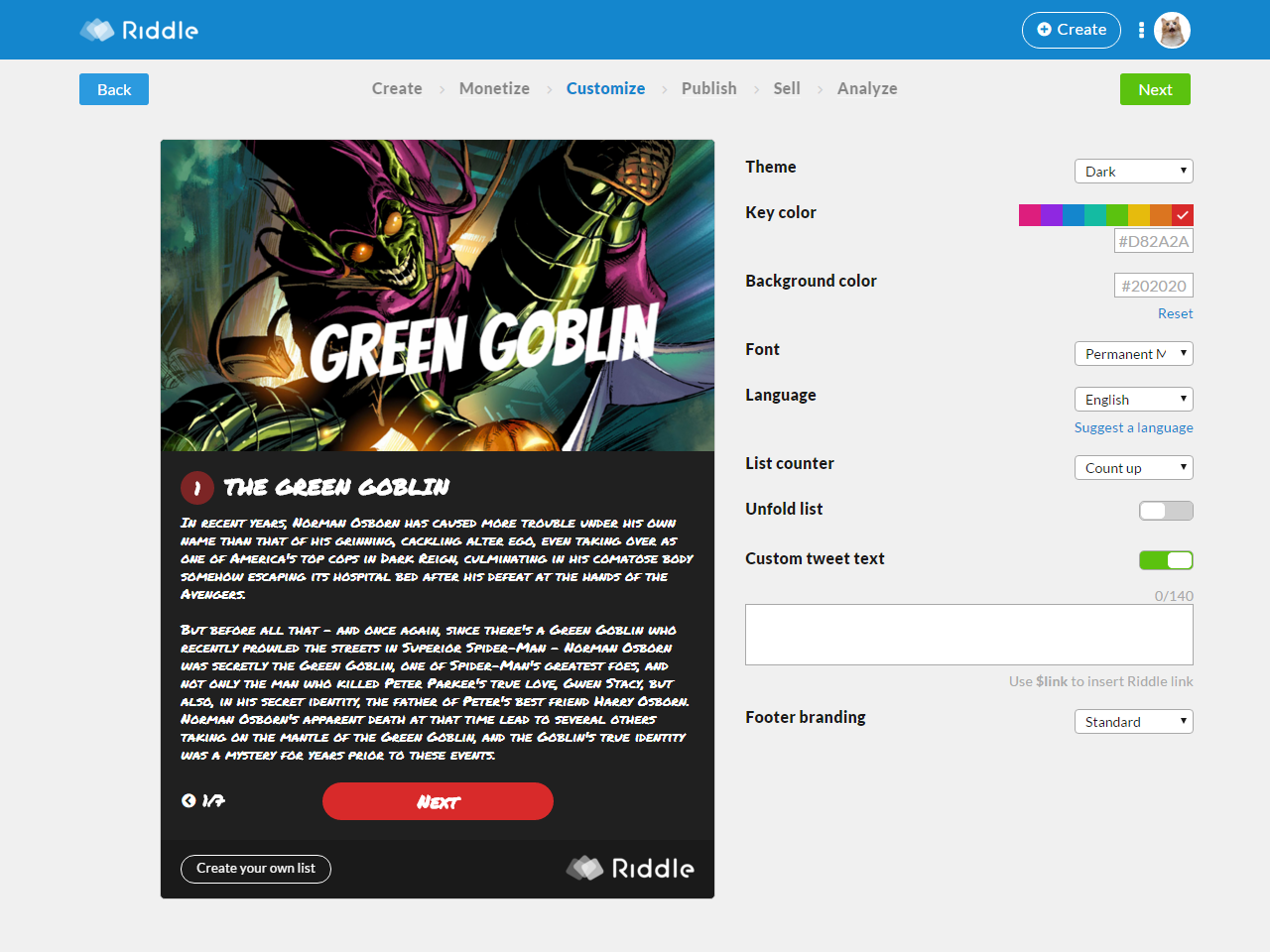
Task: Select the Customize step
Action: [x=605, y=88]
